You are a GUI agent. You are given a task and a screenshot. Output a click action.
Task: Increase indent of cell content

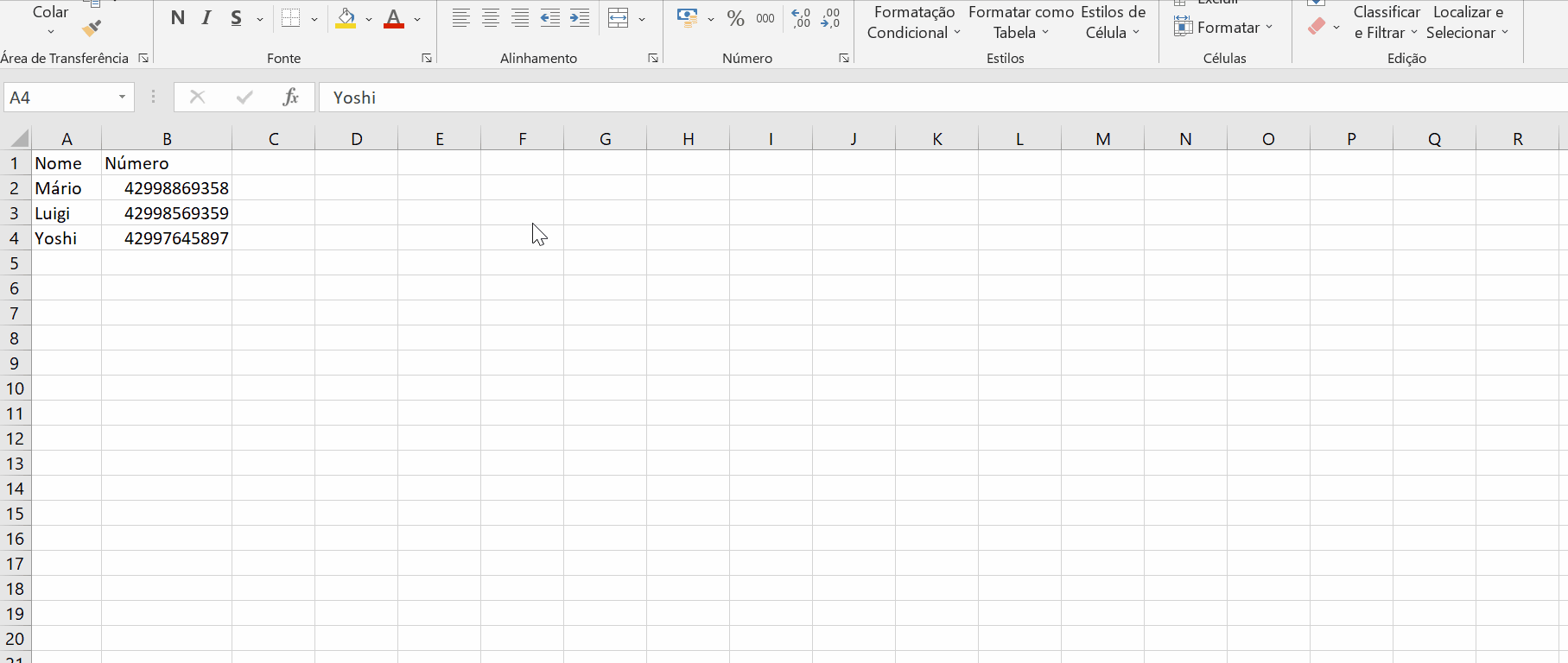[x=580, y=18]
